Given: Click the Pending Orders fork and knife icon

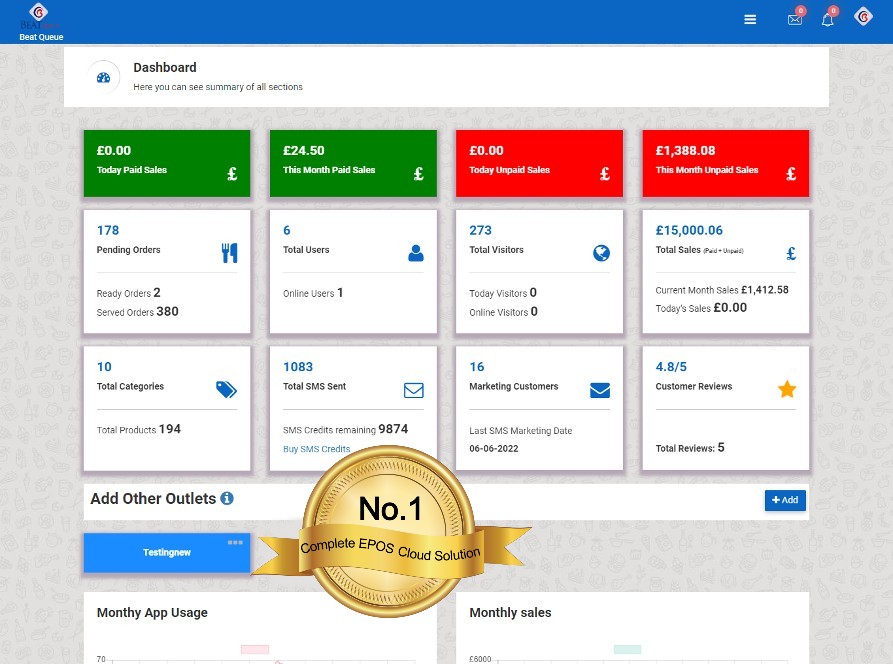Looking at the screenshot, I should click(229, 253).
